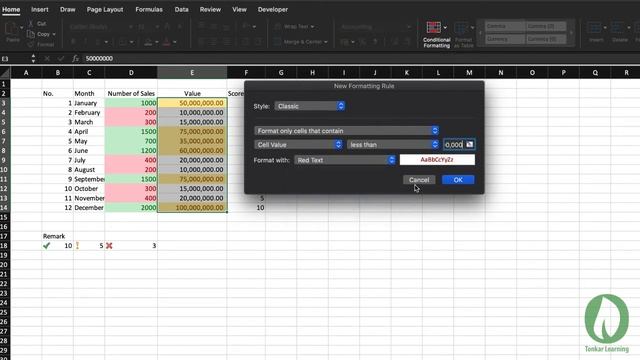
Task: Toggle Bold in the Home ribbon
Action: [73, 42]
